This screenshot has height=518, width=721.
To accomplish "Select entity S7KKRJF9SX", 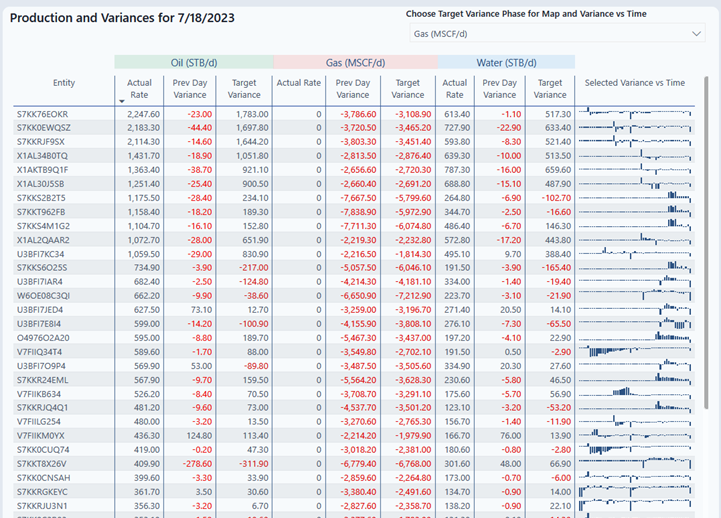I will [41, 142].
